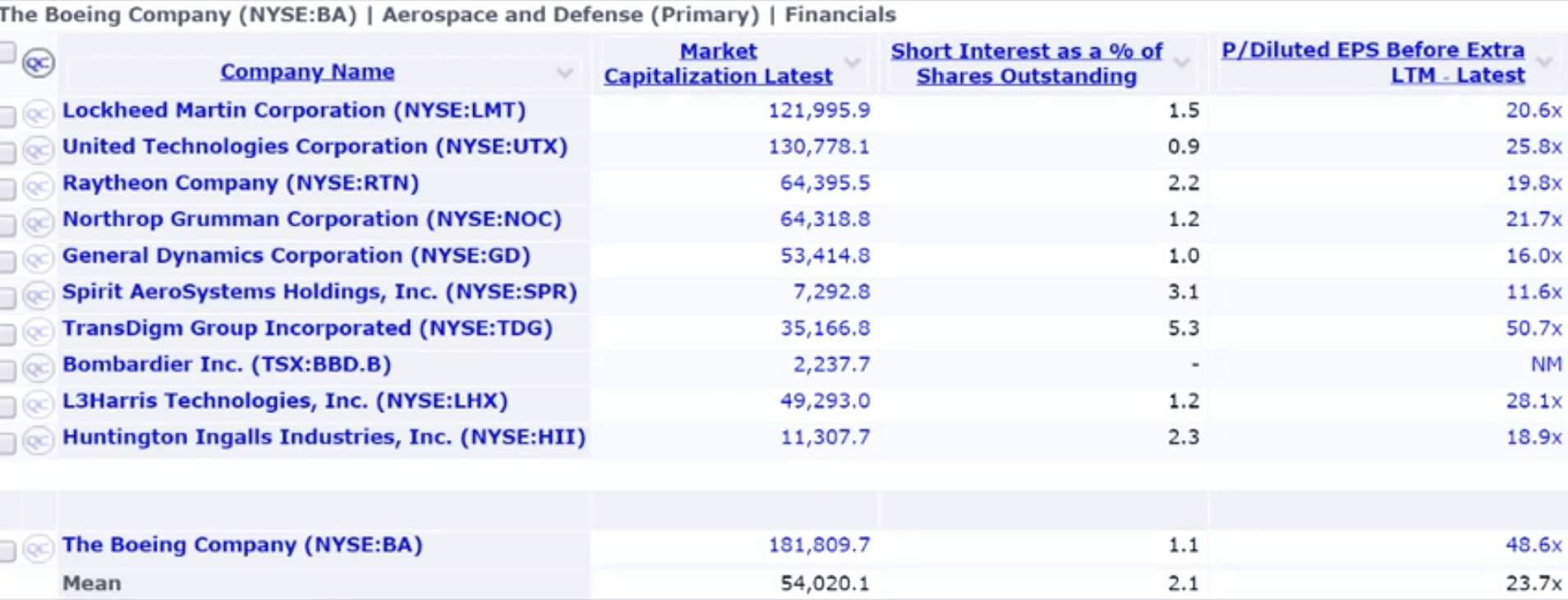The height and width of the screenshot is (600, 1568).
Task: Click the QC icon beside Bombardier Inc.
Action: click(x=38, y=368)
